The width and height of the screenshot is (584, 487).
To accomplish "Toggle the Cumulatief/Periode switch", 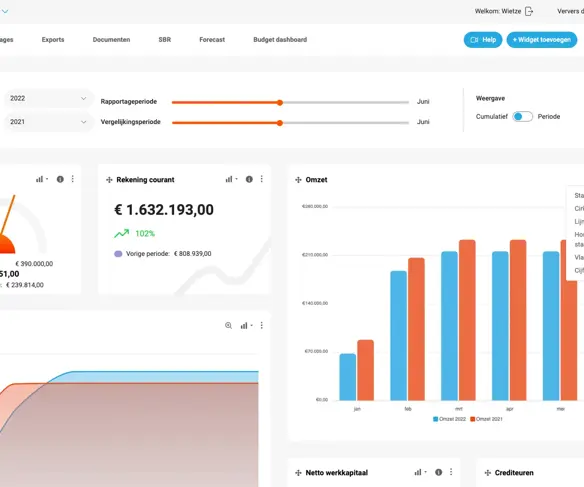I will click(x=522, y=117).
